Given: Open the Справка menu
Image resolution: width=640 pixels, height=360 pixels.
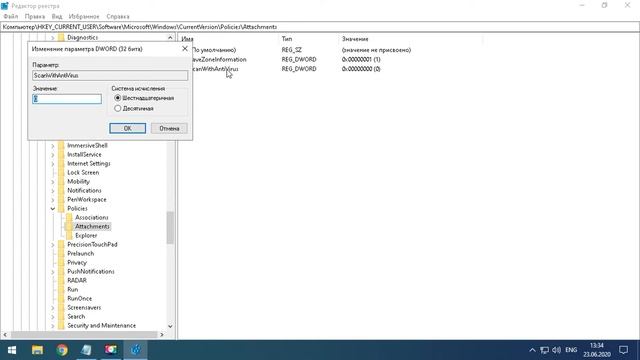Looking at the screenshot, I should point(118,16).
